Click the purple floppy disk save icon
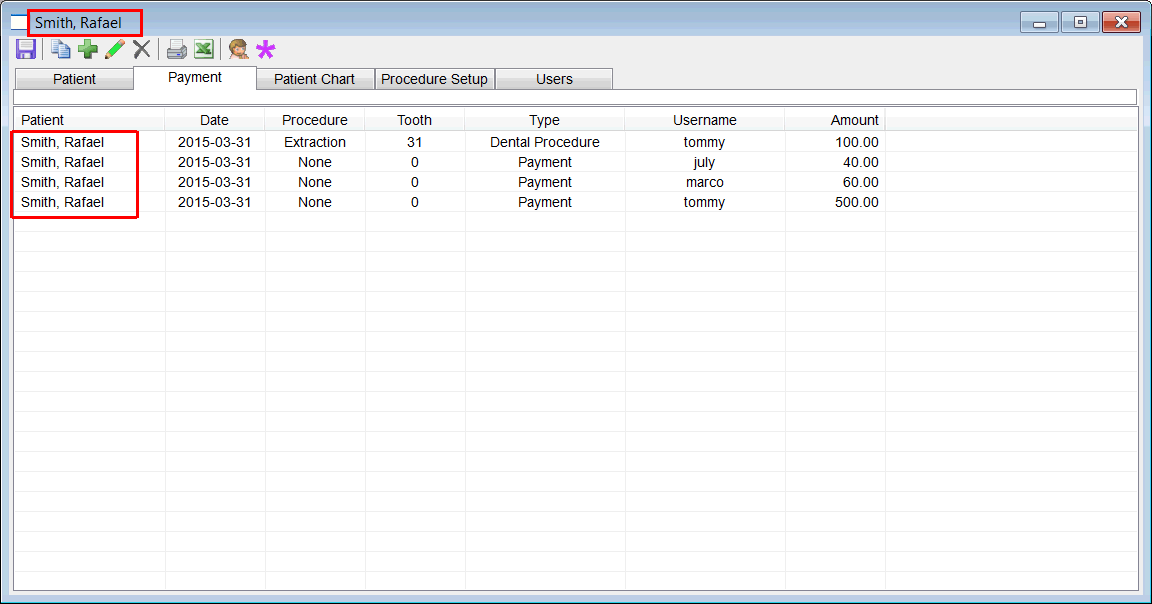The image size is (1152, 604). pos(26,49)
